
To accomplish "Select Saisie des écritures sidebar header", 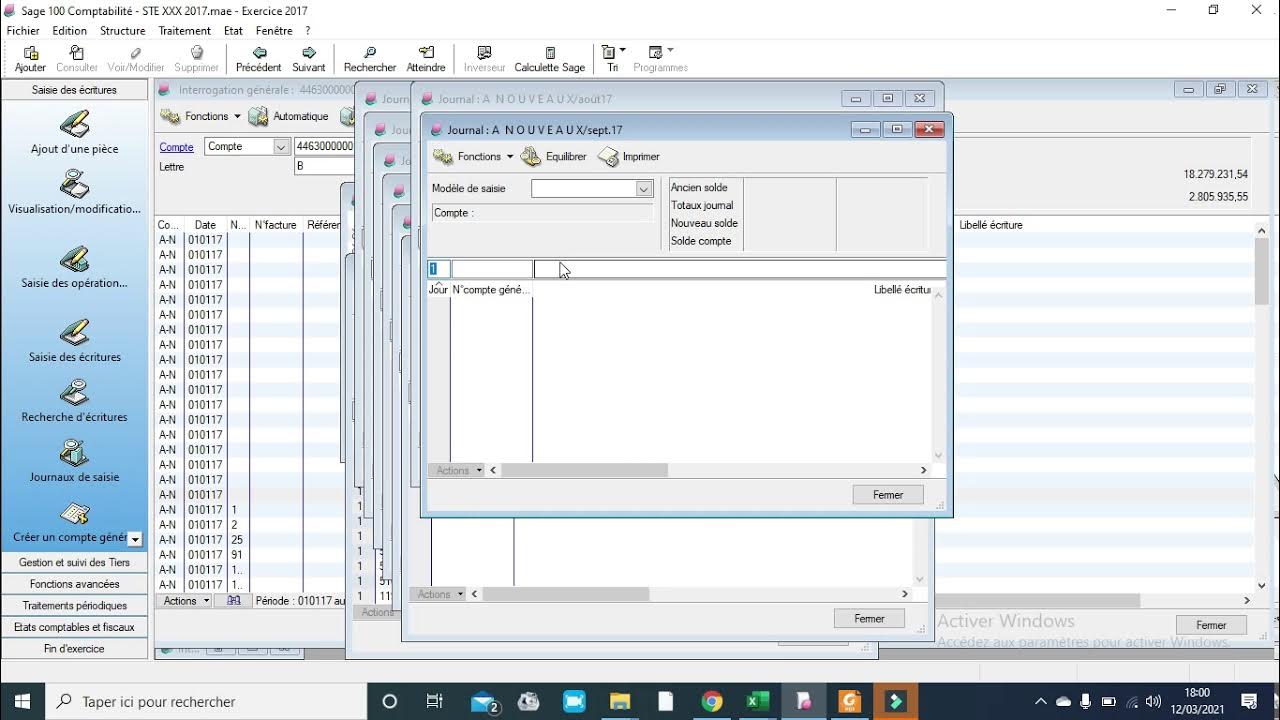I will tap(75, 90).
